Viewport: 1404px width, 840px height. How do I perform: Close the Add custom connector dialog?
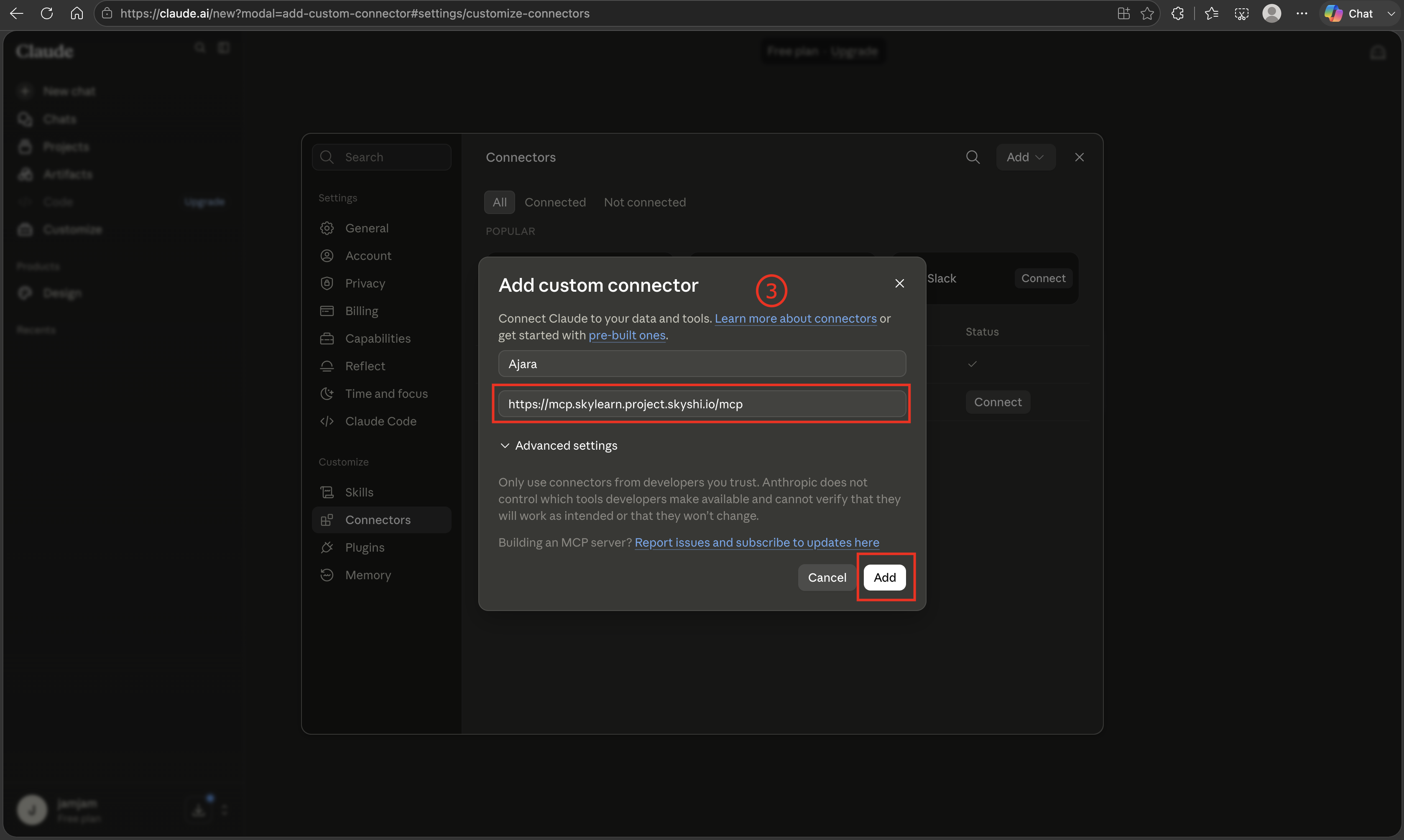tap(899, 283)
